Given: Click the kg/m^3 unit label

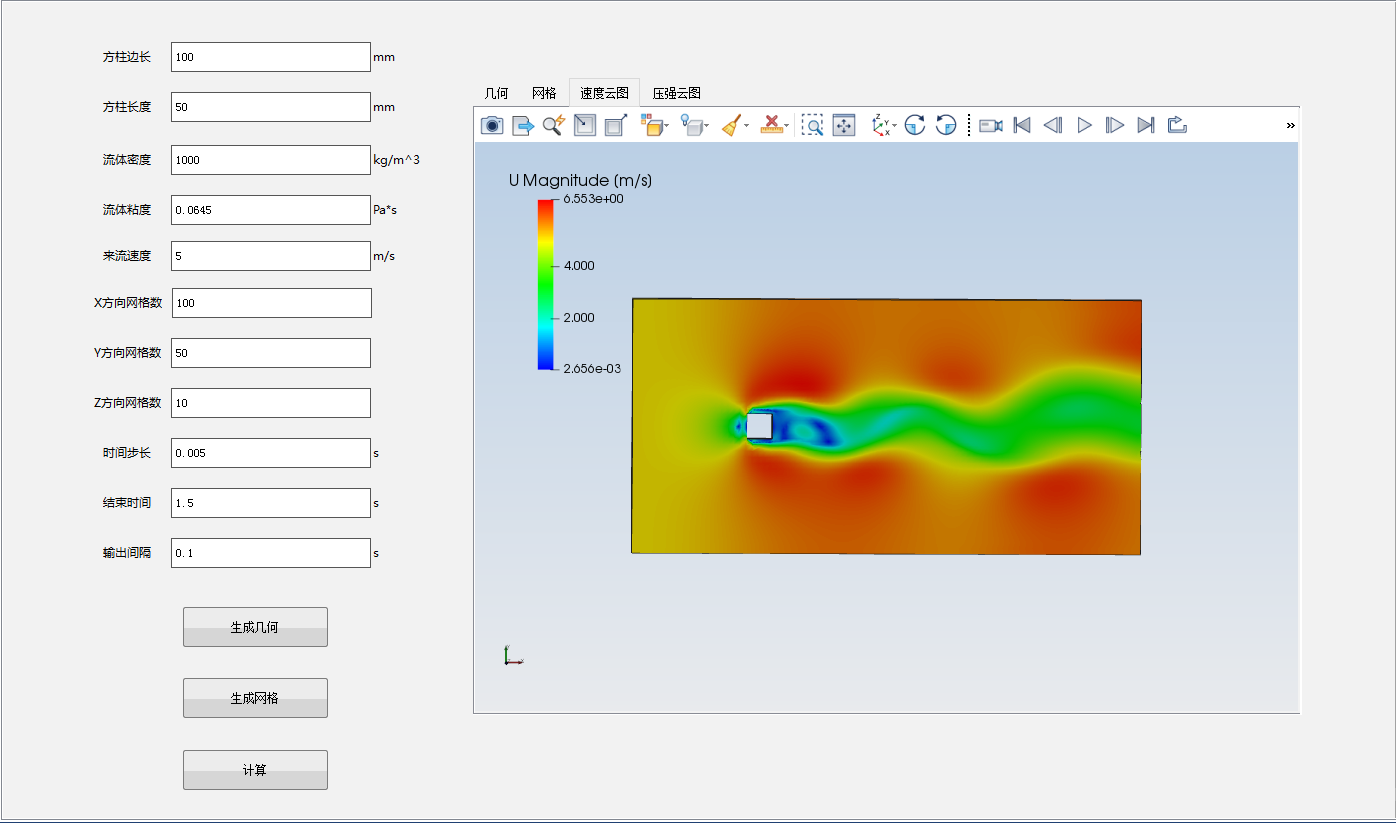Looking at the screenshot, I should coord(396,159).
